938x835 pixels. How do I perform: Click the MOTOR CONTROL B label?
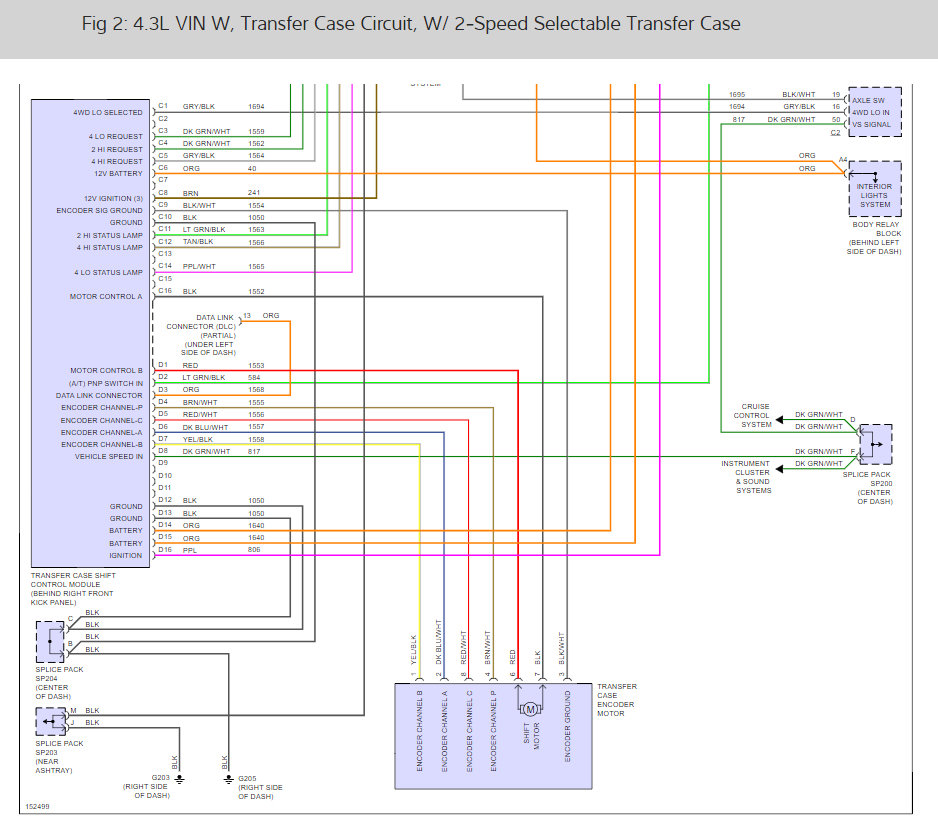[106, 371]
